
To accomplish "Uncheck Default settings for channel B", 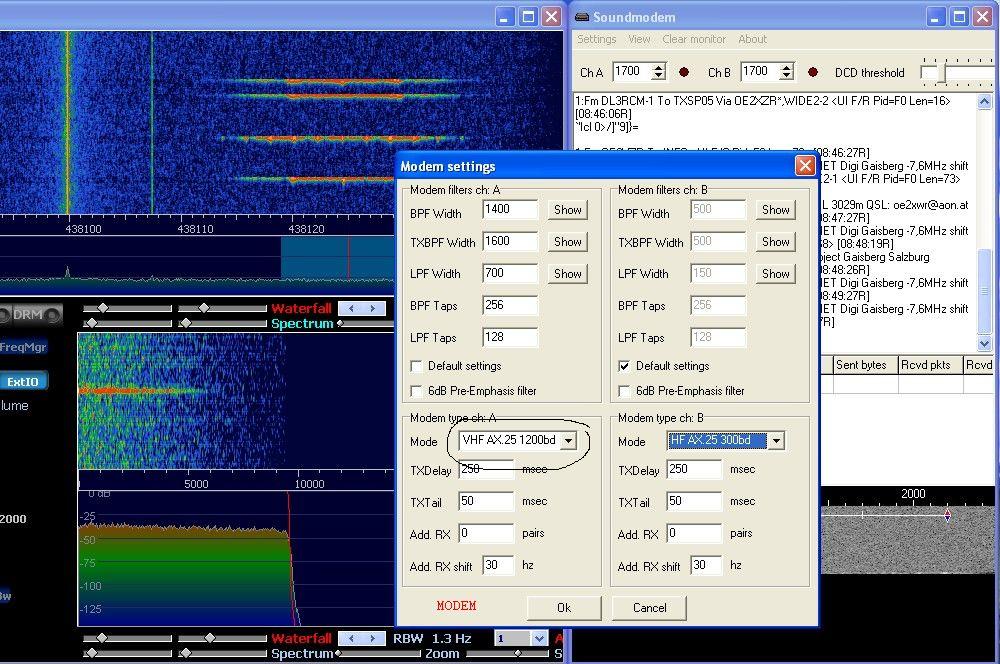I will (625, 366).
